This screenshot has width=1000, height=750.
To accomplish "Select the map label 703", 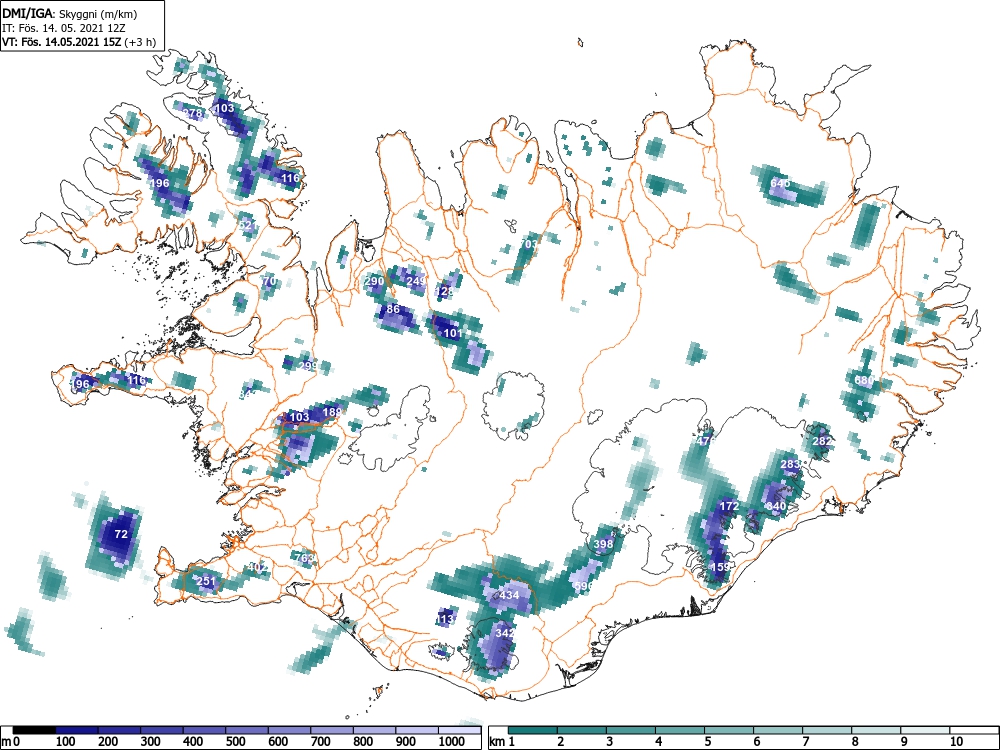I will click(529, 244).
